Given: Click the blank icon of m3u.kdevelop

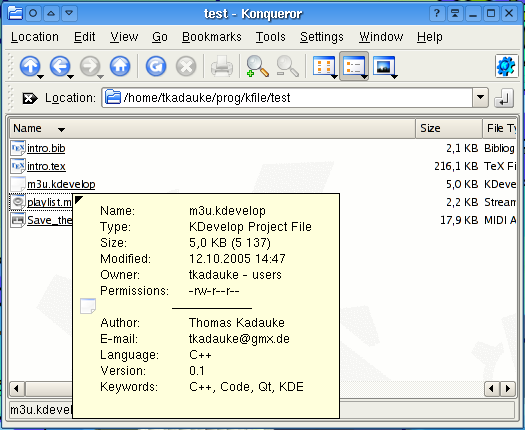Looking at the screenshot, I should [x=18, y=184].
